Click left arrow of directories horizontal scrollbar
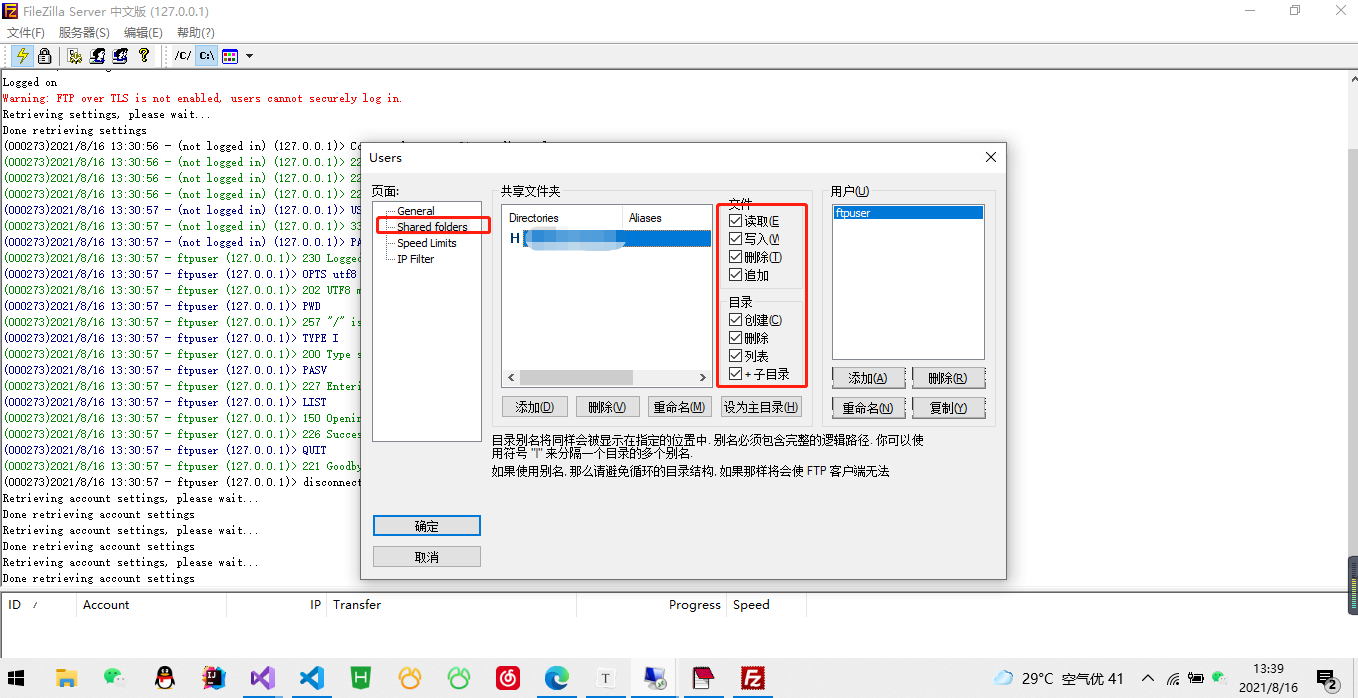This screenshot has width=1358, height=698. point(511,378)
